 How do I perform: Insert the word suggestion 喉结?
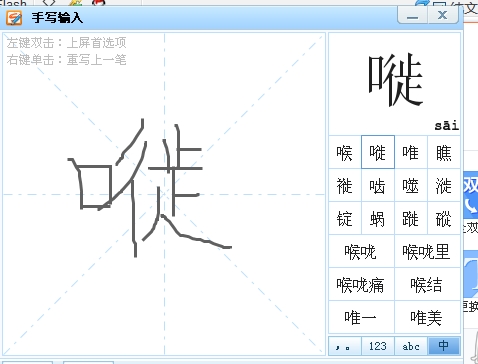click(427, 284)
